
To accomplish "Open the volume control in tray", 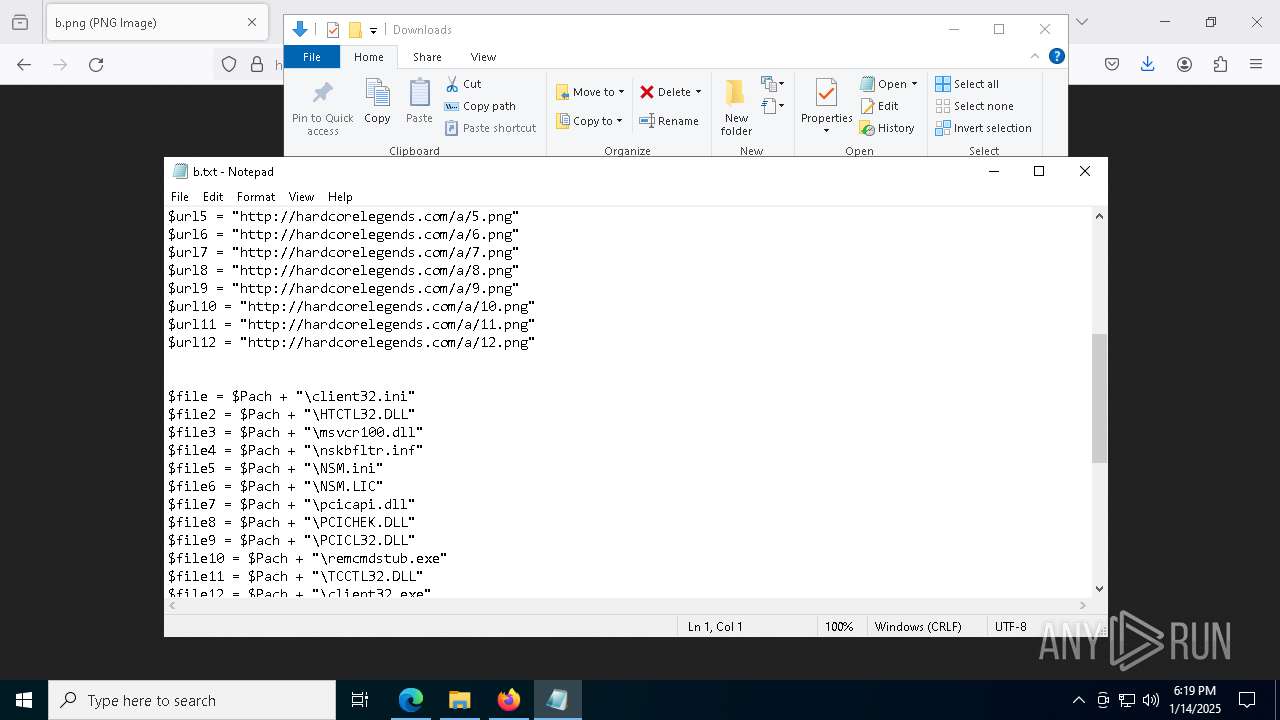I will 1151,700.
